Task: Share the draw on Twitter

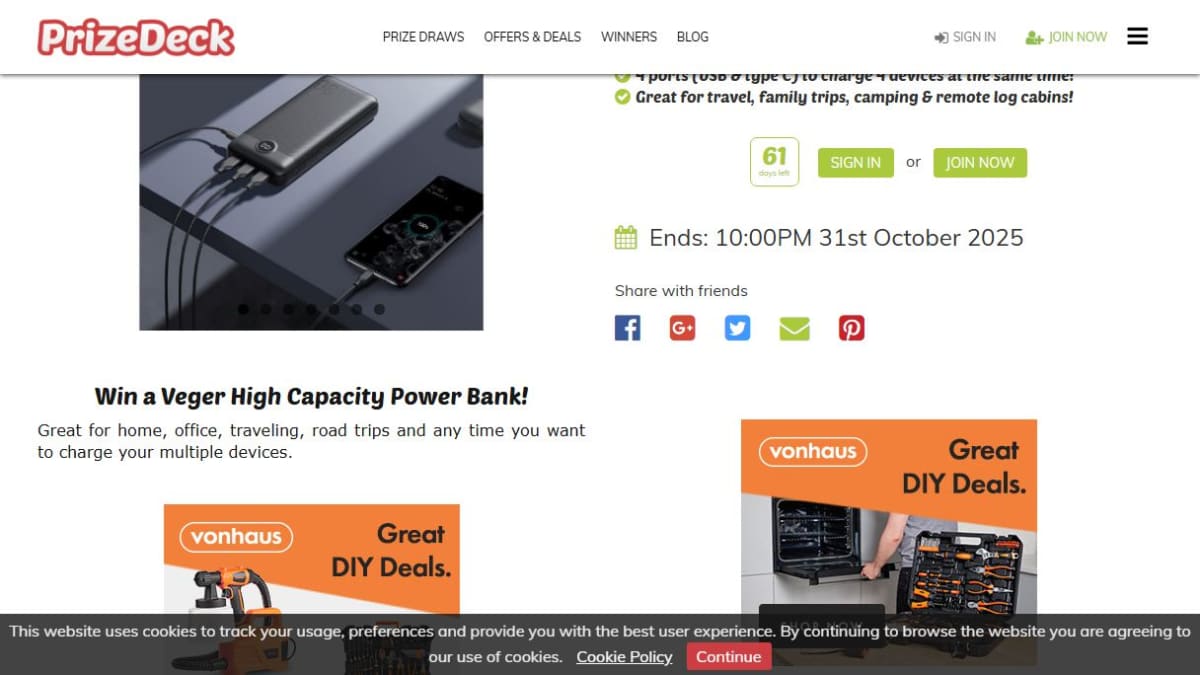Action: (738, 328)
